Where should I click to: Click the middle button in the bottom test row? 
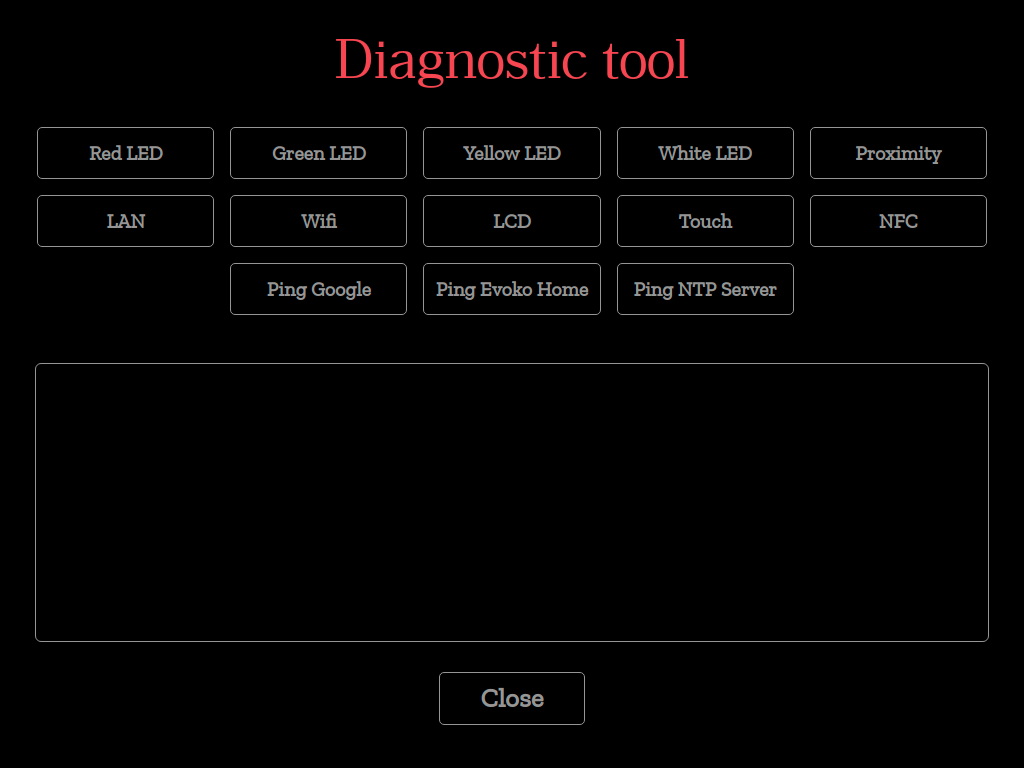pyautogui.click(x=511, y=289)
